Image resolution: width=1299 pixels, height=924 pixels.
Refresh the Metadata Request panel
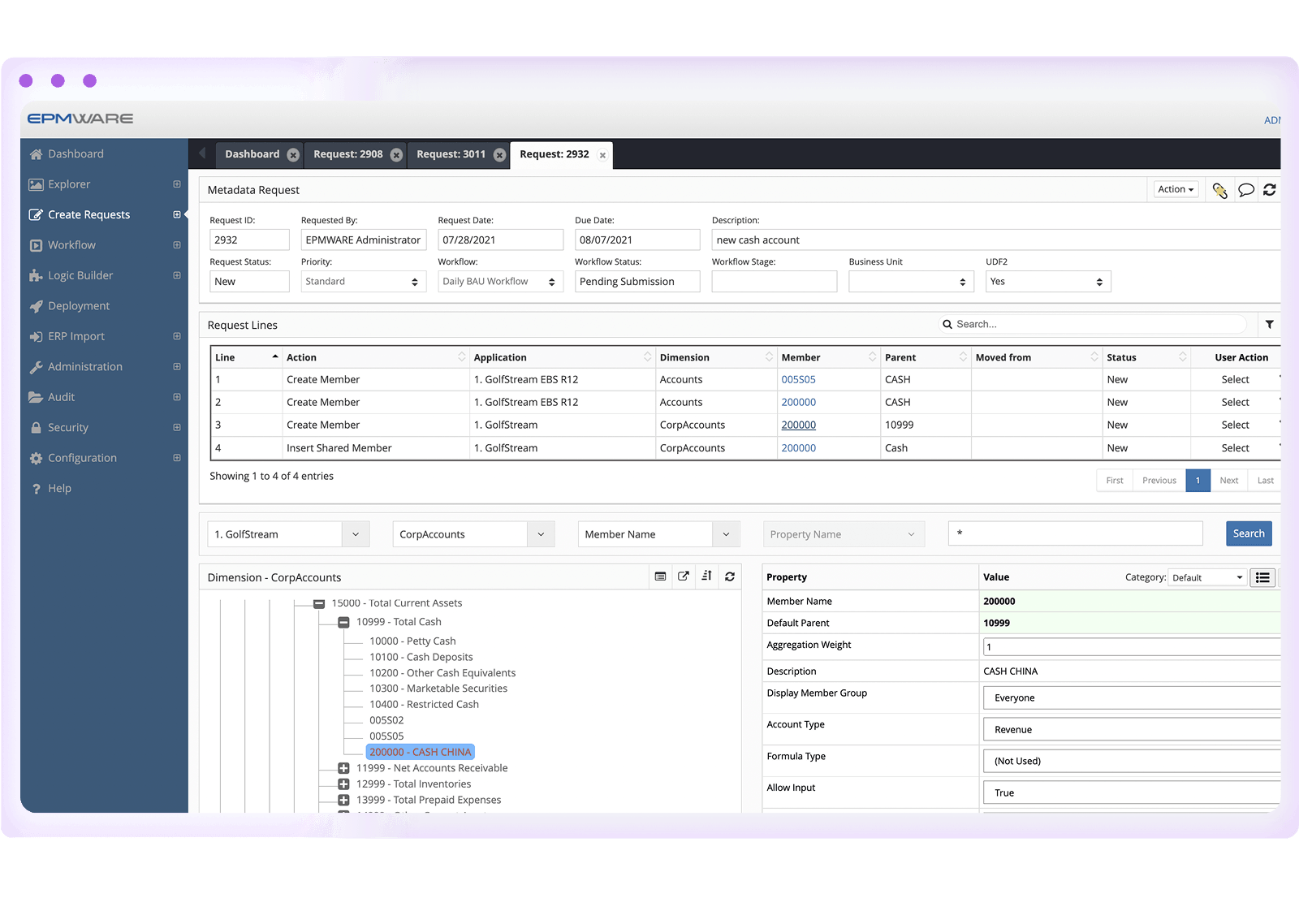1270,190
